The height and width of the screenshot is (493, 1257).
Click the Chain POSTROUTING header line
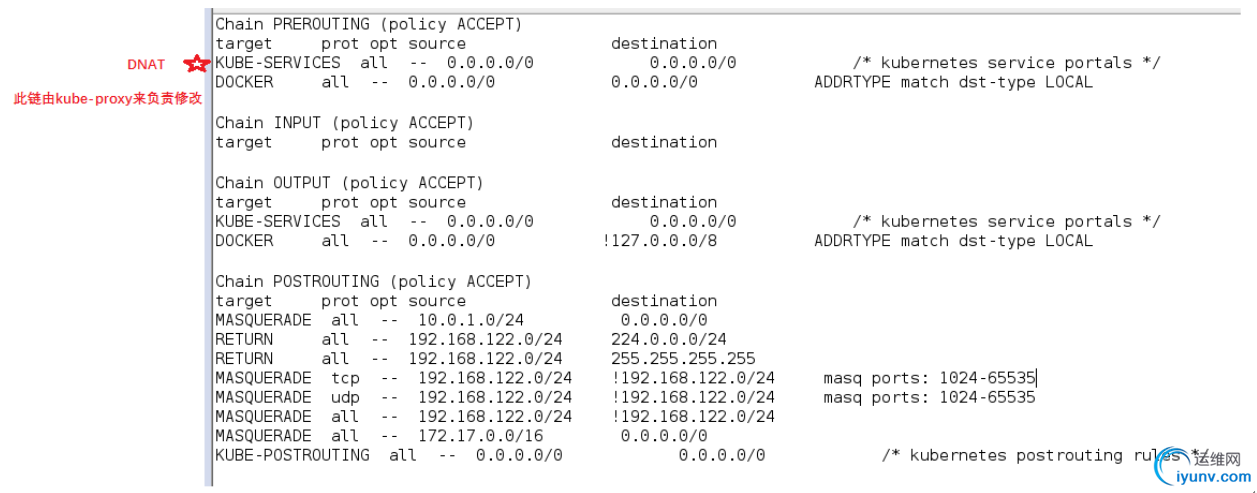point(374,281)
